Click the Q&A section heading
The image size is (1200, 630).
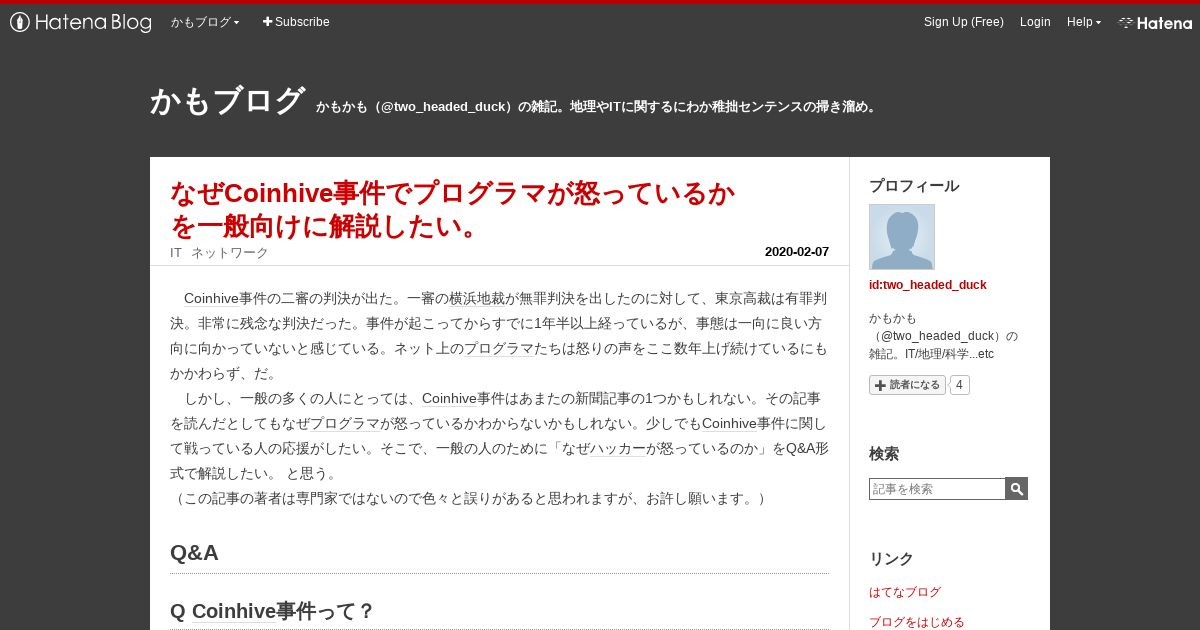click(194, 553)
